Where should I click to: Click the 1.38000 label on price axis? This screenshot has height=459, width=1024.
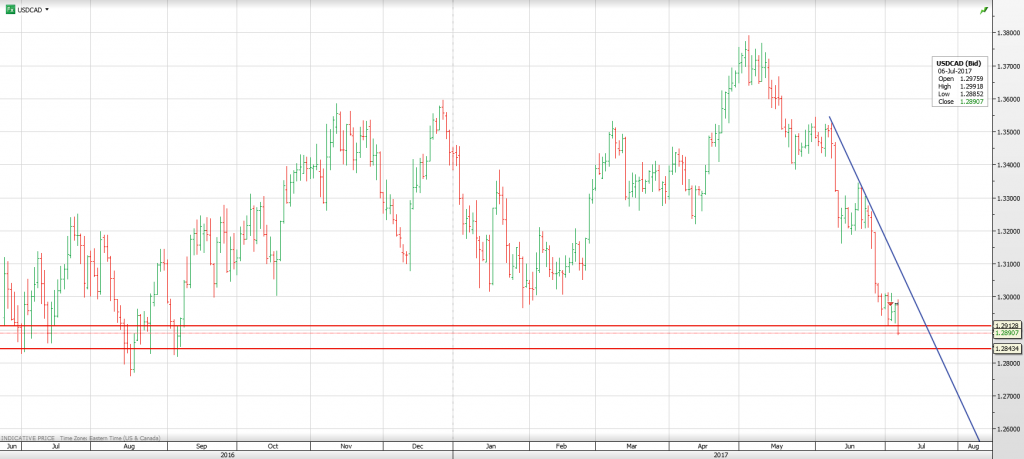[x=1006, y=33]
